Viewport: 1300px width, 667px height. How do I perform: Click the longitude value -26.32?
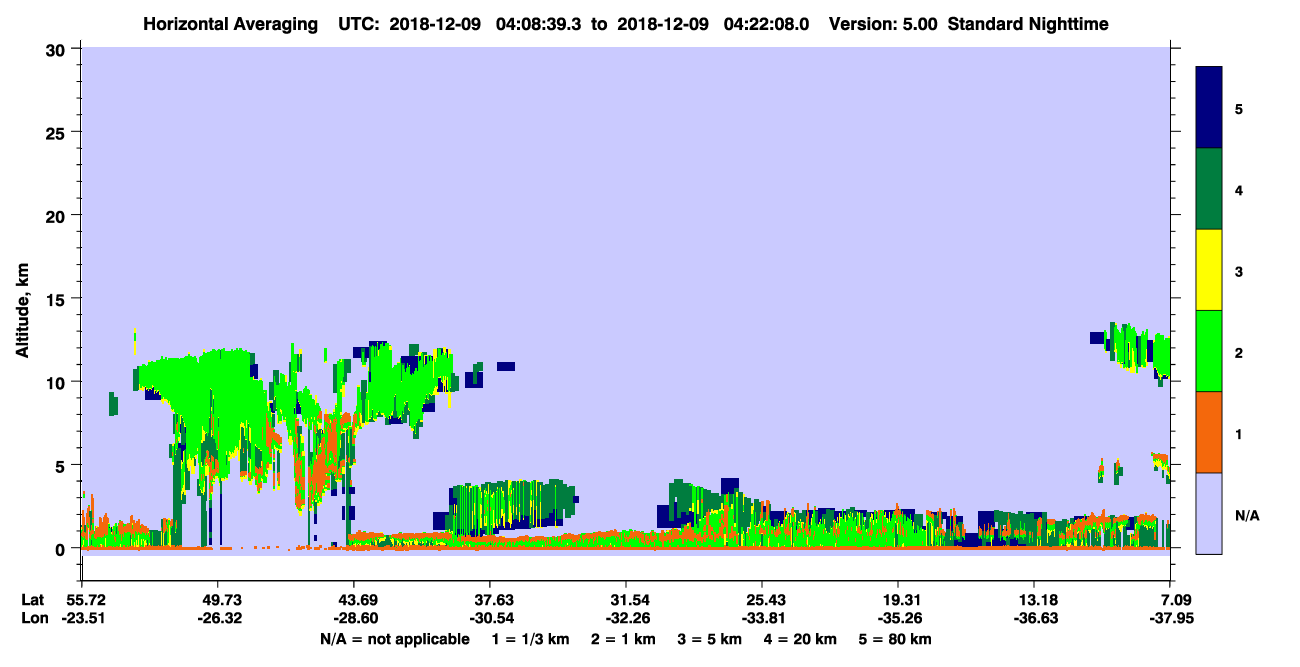(x=218, y=619)
